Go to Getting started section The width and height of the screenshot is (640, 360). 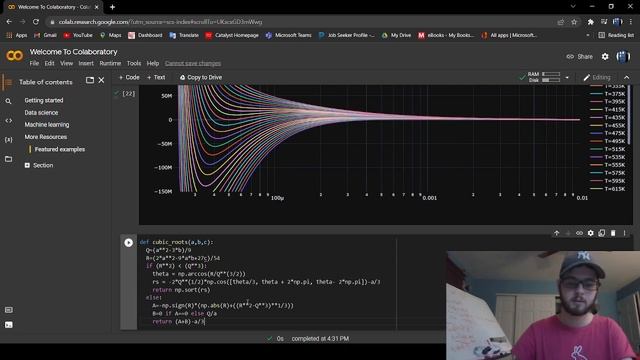pos(44,100)
